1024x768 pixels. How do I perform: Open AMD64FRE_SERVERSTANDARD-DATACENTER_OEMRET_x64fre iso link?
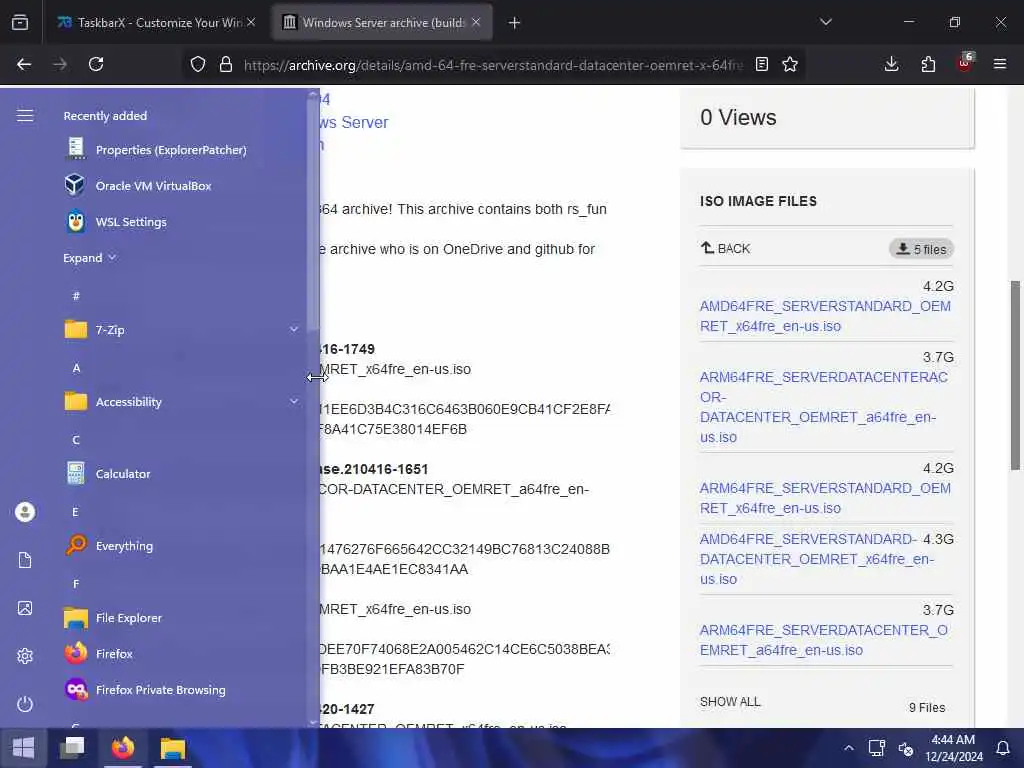click(x=816, y=559)
